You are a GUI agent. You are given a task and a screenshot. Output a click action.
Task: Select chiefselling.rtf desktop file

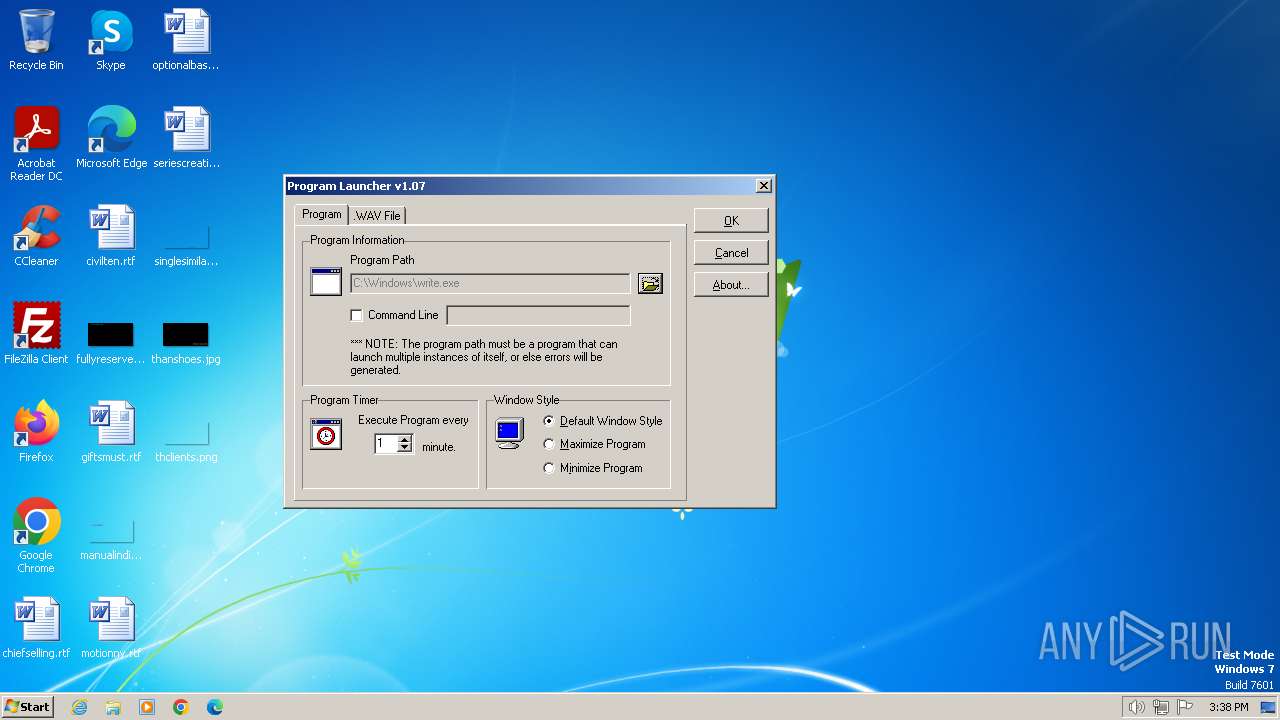point(36,628)
